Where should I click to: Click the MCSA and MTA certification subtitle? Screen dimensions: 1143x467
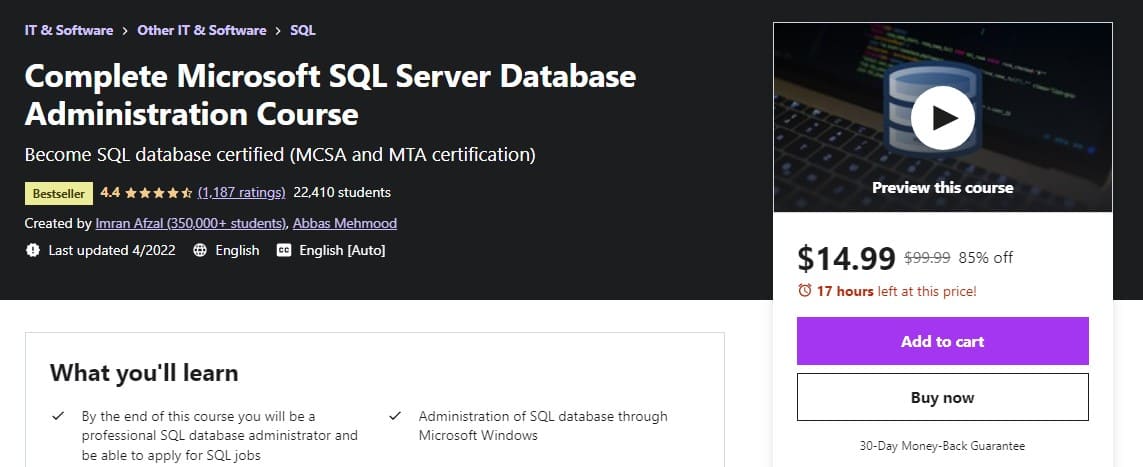click(x=280, y=155)
